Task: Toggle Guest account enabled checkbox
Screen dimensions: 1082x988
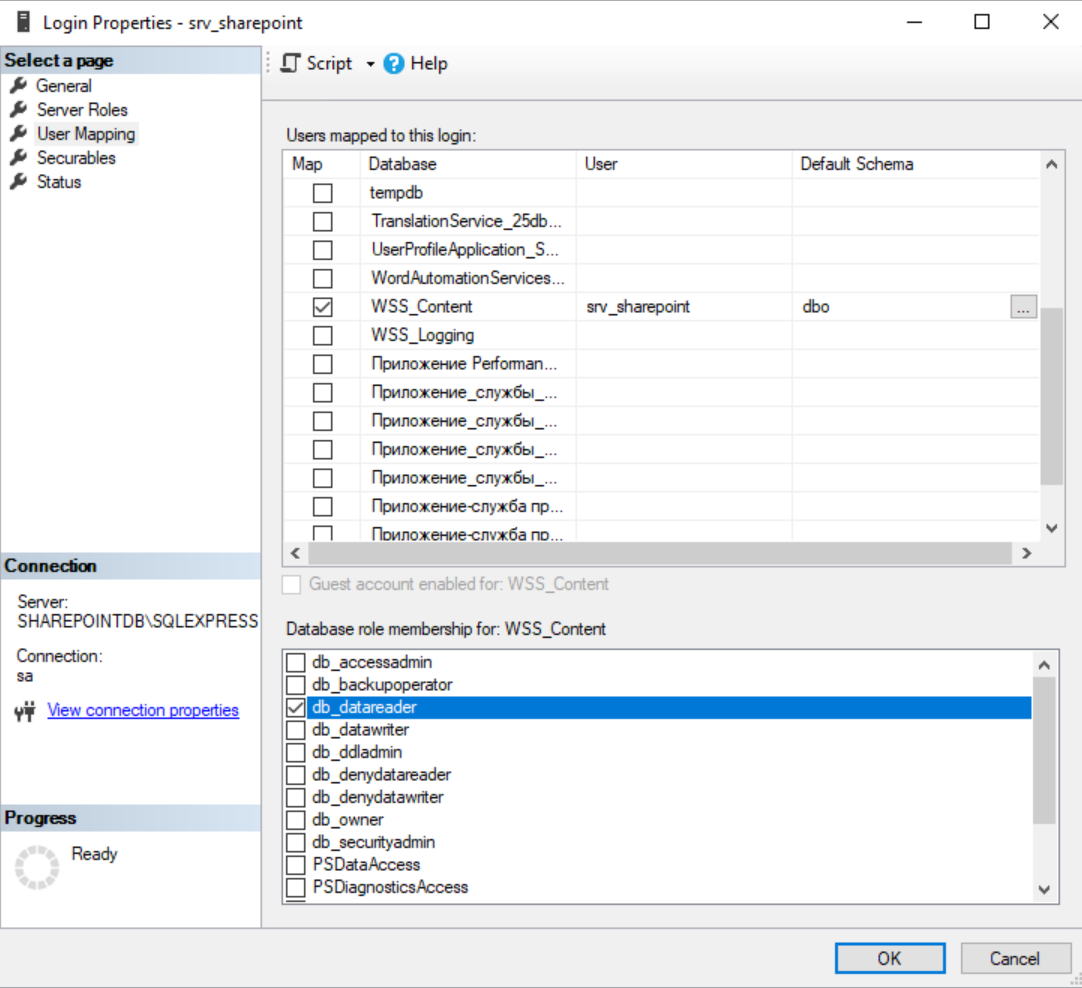Action: [292, 584]
